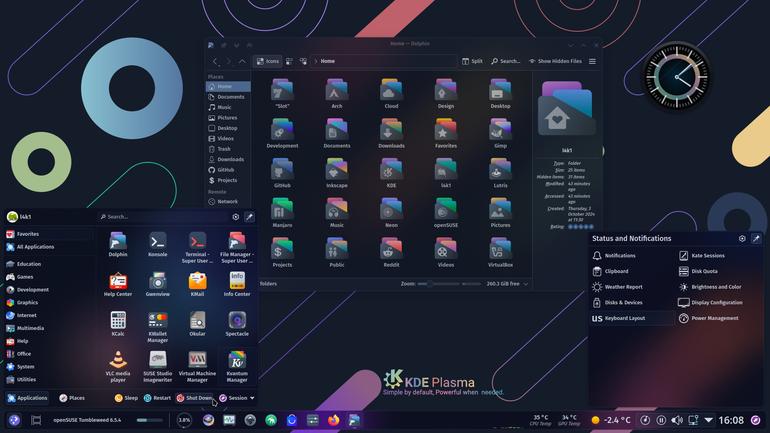Open File Manager - Super User mode

(237, 247)
